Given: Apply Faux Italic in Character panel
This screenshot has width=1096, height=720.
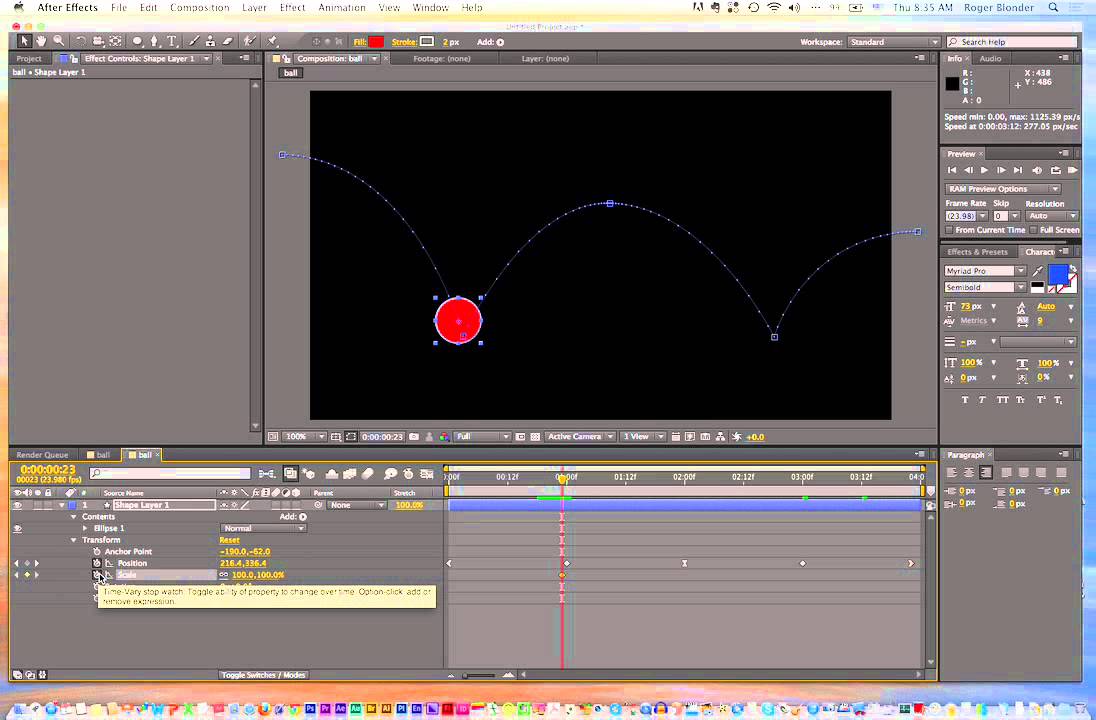Looking at the screenshot, I should [982, 400].
